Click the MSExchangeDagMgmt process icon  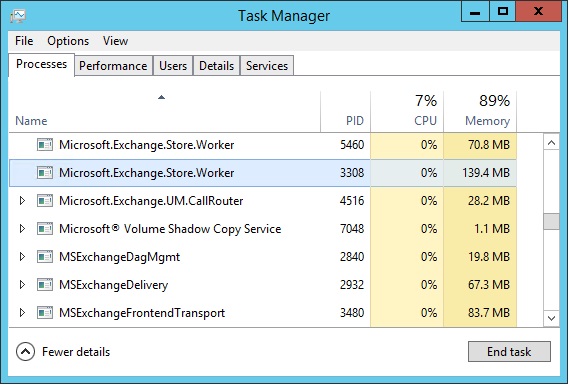tap(45, 257)
